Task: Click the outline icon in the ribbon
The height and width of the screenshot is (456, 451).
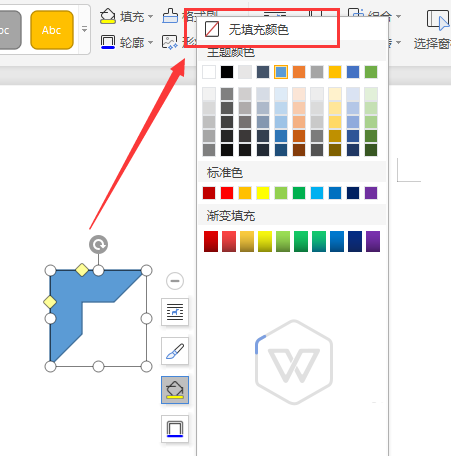Action: click(x=108, y=42)
